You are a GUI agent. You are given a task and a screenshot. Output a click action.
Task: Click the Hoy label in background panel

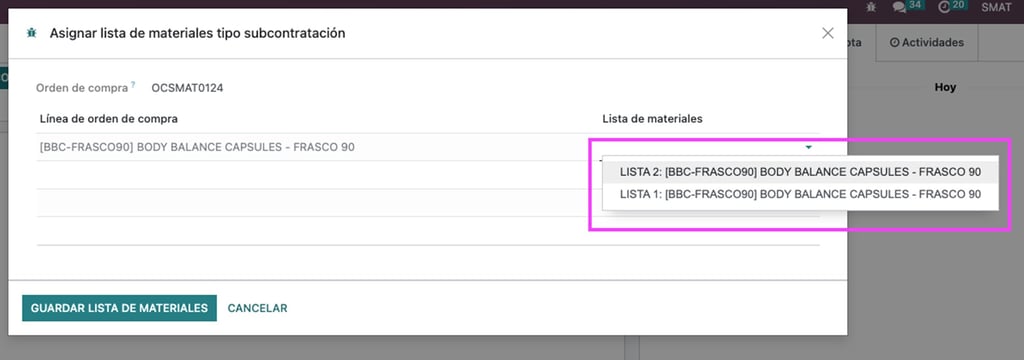click(945, 88)
